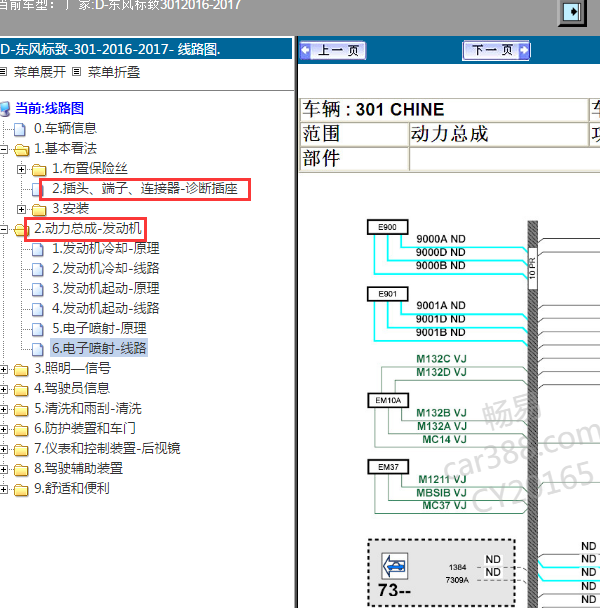Click page icon next to 4.发动机起动-线路
This screenshot has width=600, height=608.
[38, 309]
